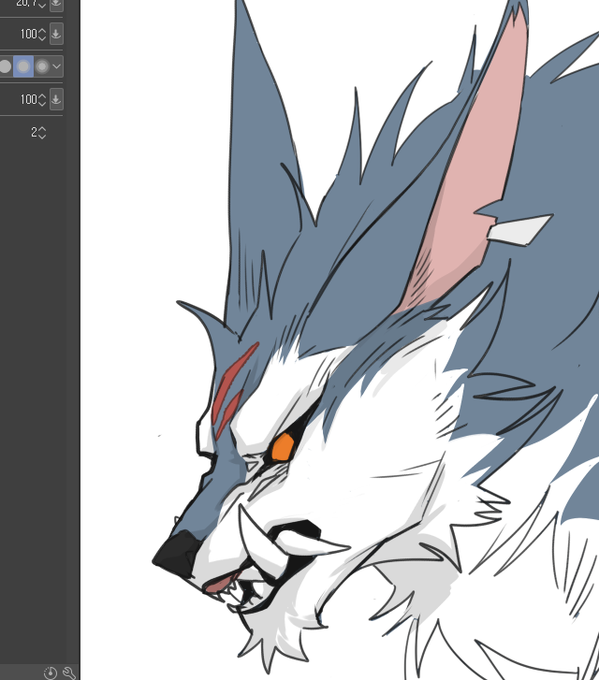Select the softest blurred brush edge preset

pyautogui.click(x=42, y=66)
